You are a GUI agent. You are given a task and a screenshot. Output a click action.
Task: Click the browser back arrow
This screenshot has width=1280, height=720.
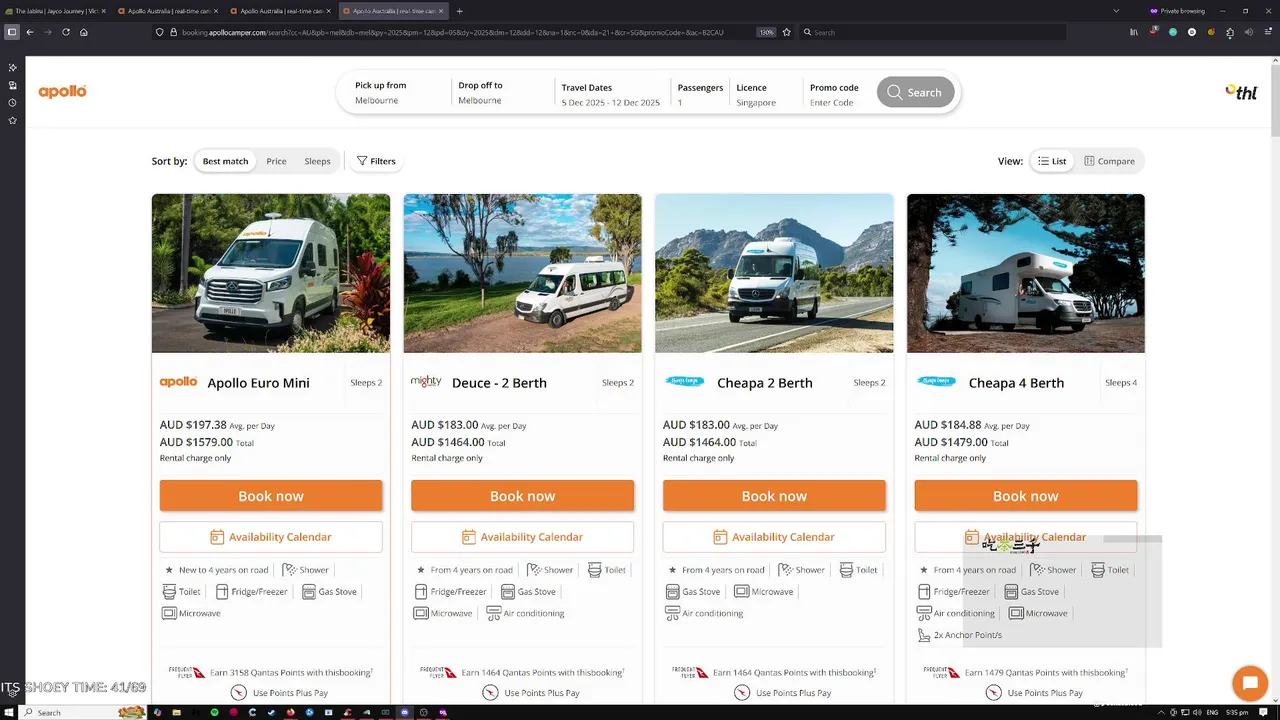tap(30, 32)
